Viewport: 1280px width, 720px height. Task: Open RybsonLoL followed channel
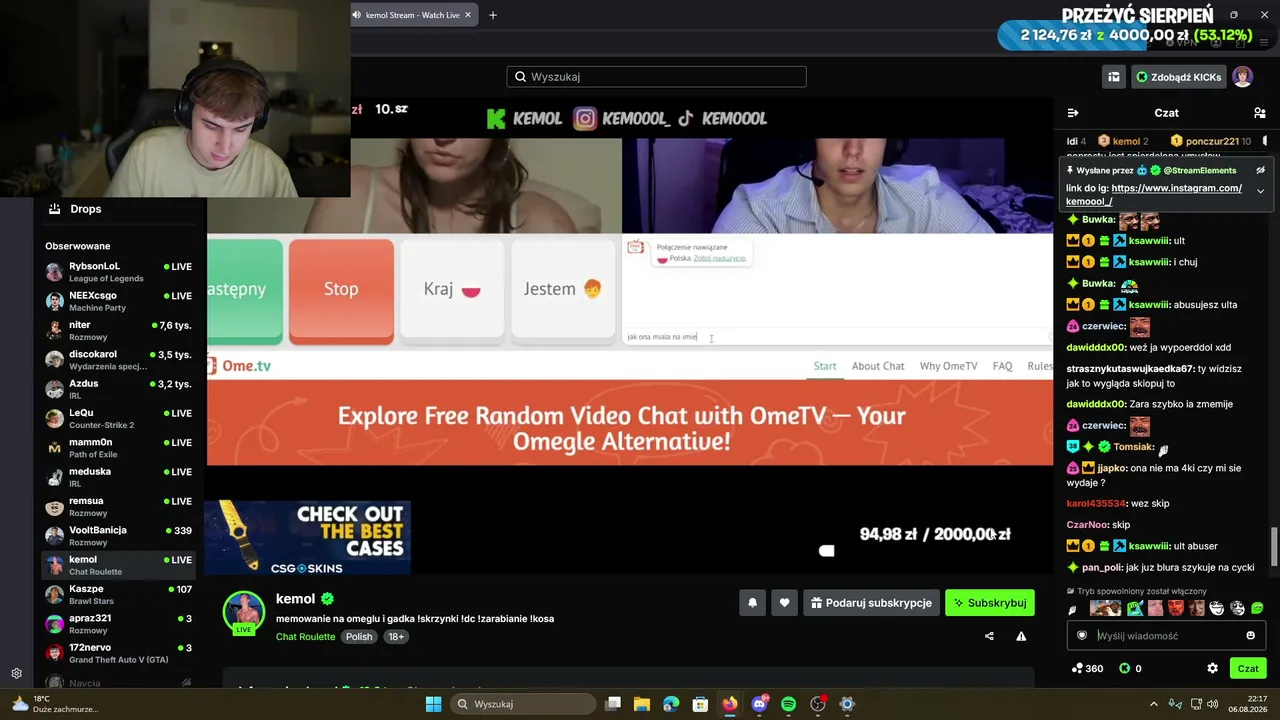tap(120, 272)
